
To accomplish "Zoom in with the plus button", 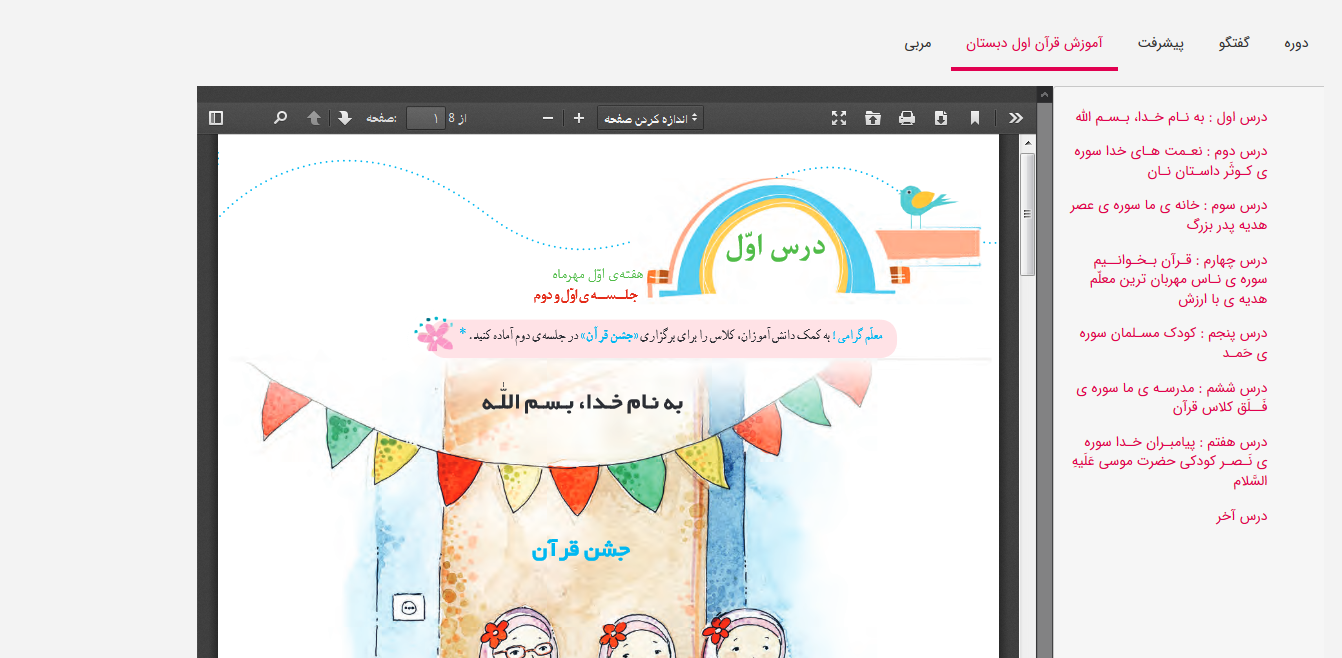I will (x=579, y=118).
